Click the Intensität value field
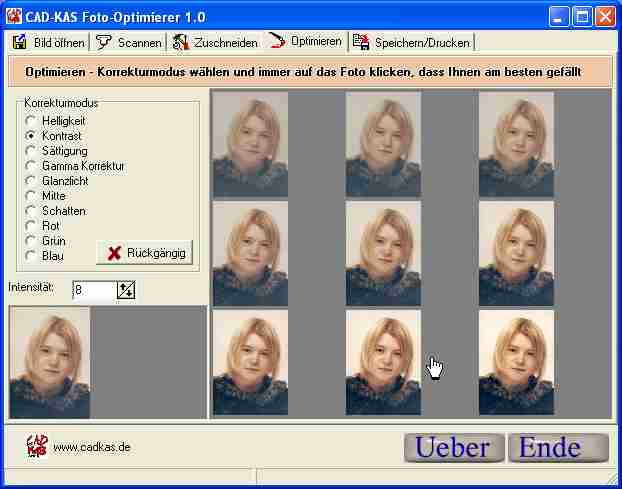 pyautogui.click(x=93, y=290)
